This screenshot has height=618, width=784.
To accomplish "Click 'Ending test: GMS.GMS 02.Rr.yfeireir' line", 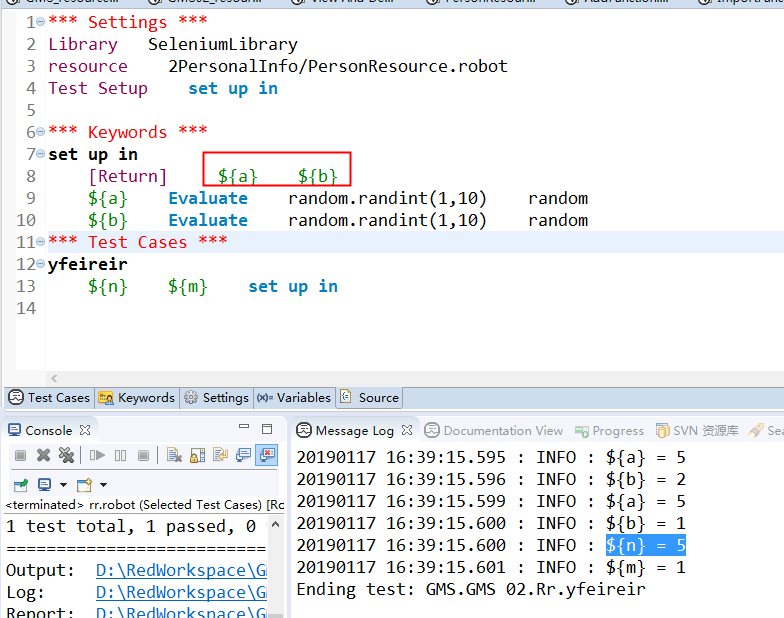I will (471, 589).
